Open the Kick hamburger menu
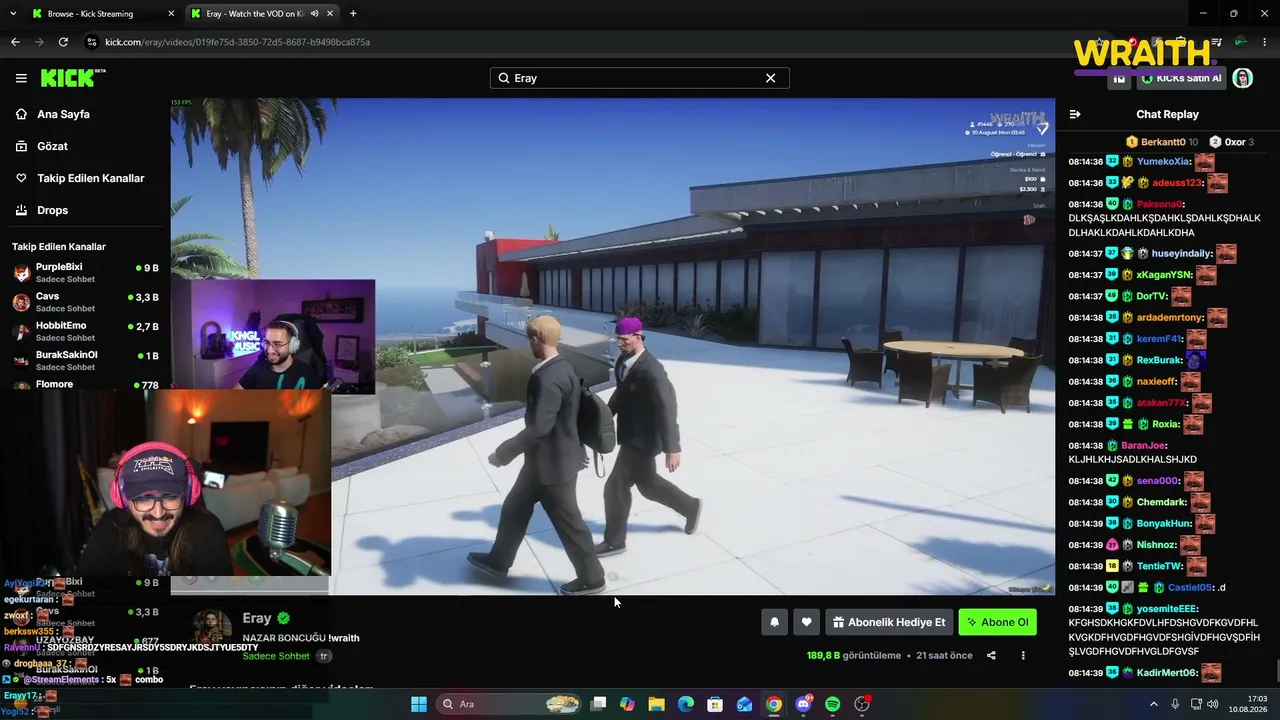This screenshot has height=720, width=1280. coord(21,78)
